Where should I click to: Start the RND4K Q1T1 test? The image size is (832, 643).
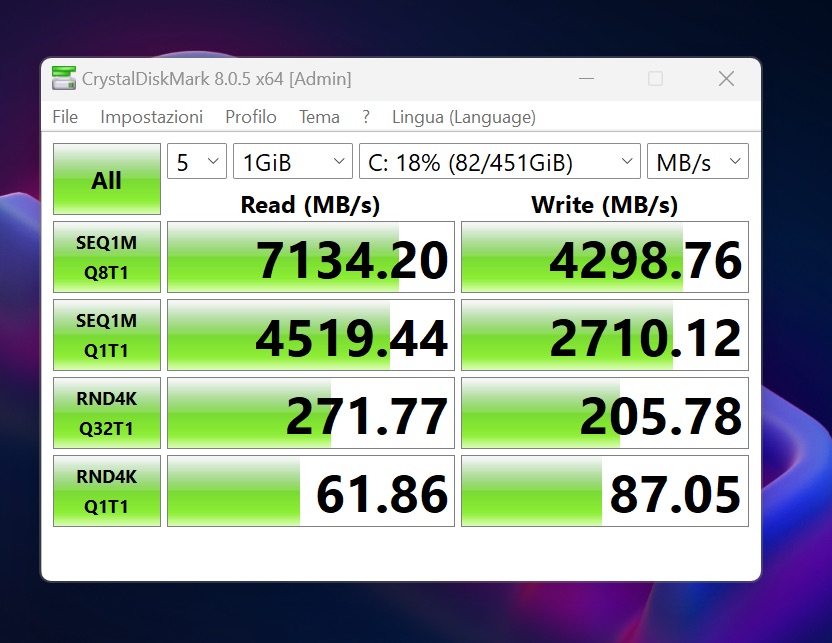tap(107, 491)
